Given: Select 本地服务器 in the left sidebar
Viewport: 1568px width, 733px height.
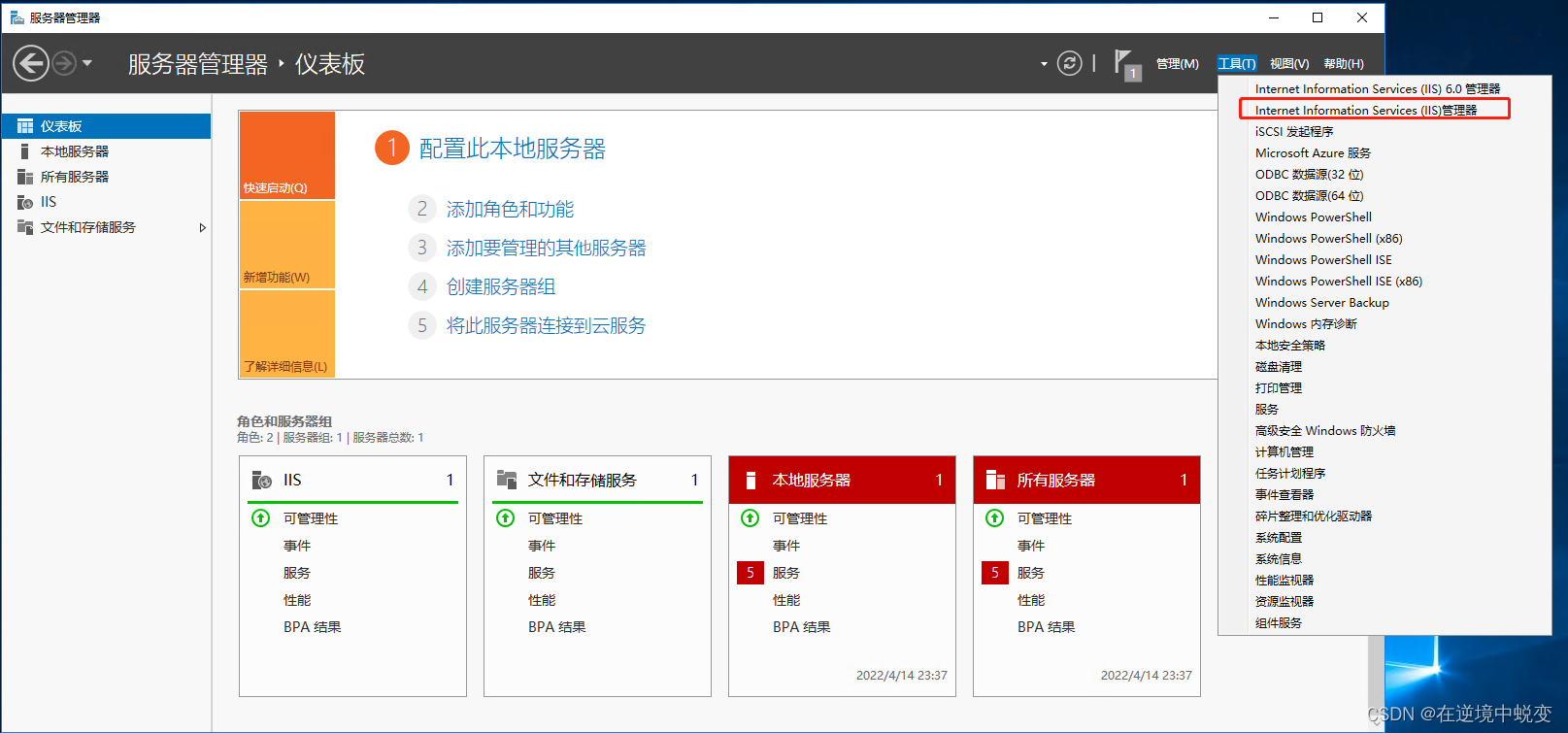Looking at the screenshot, I should pos(106,151).
